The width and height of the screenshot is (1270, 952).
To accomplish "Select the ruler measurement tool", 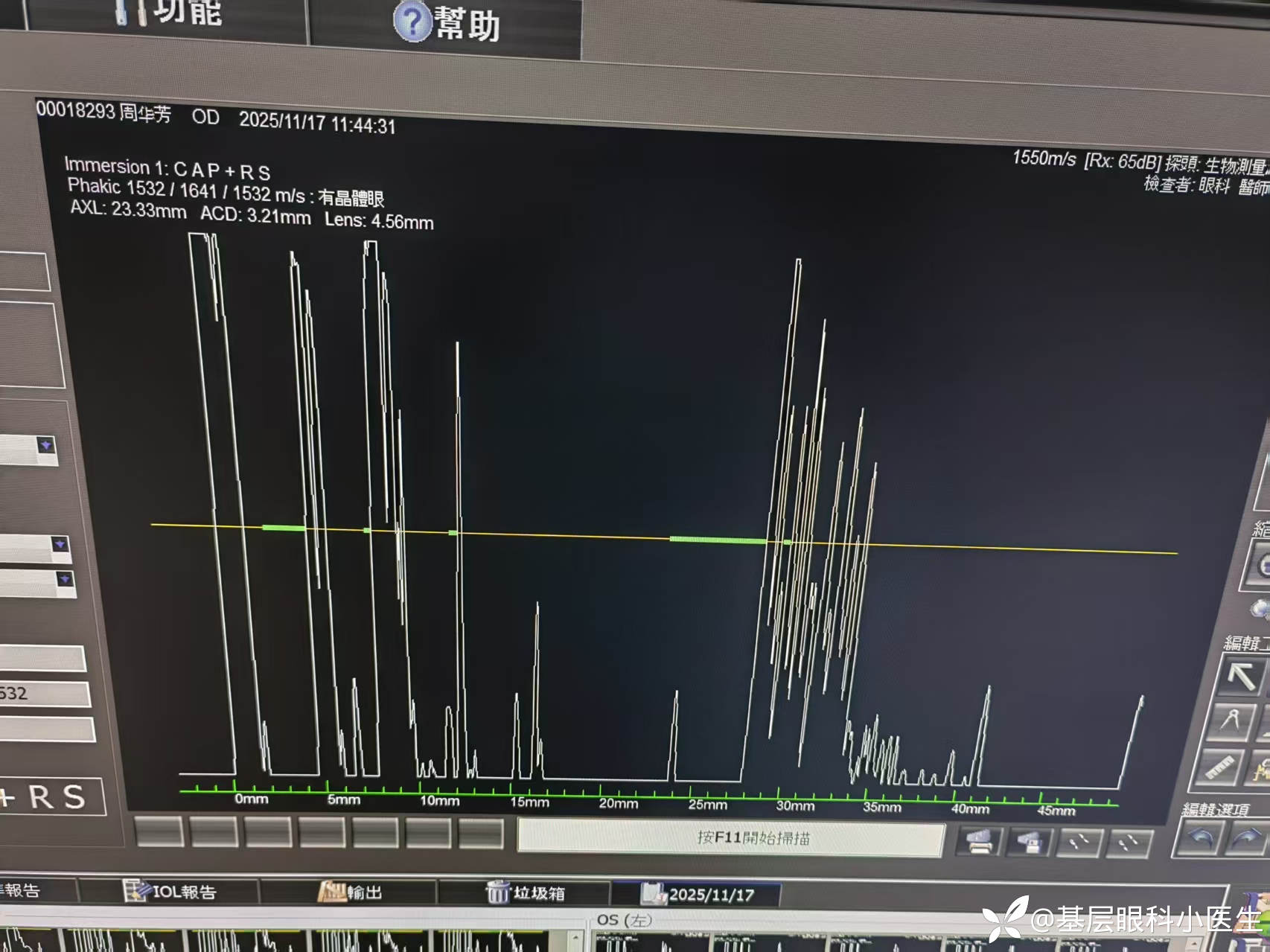I will [1219, 767].
